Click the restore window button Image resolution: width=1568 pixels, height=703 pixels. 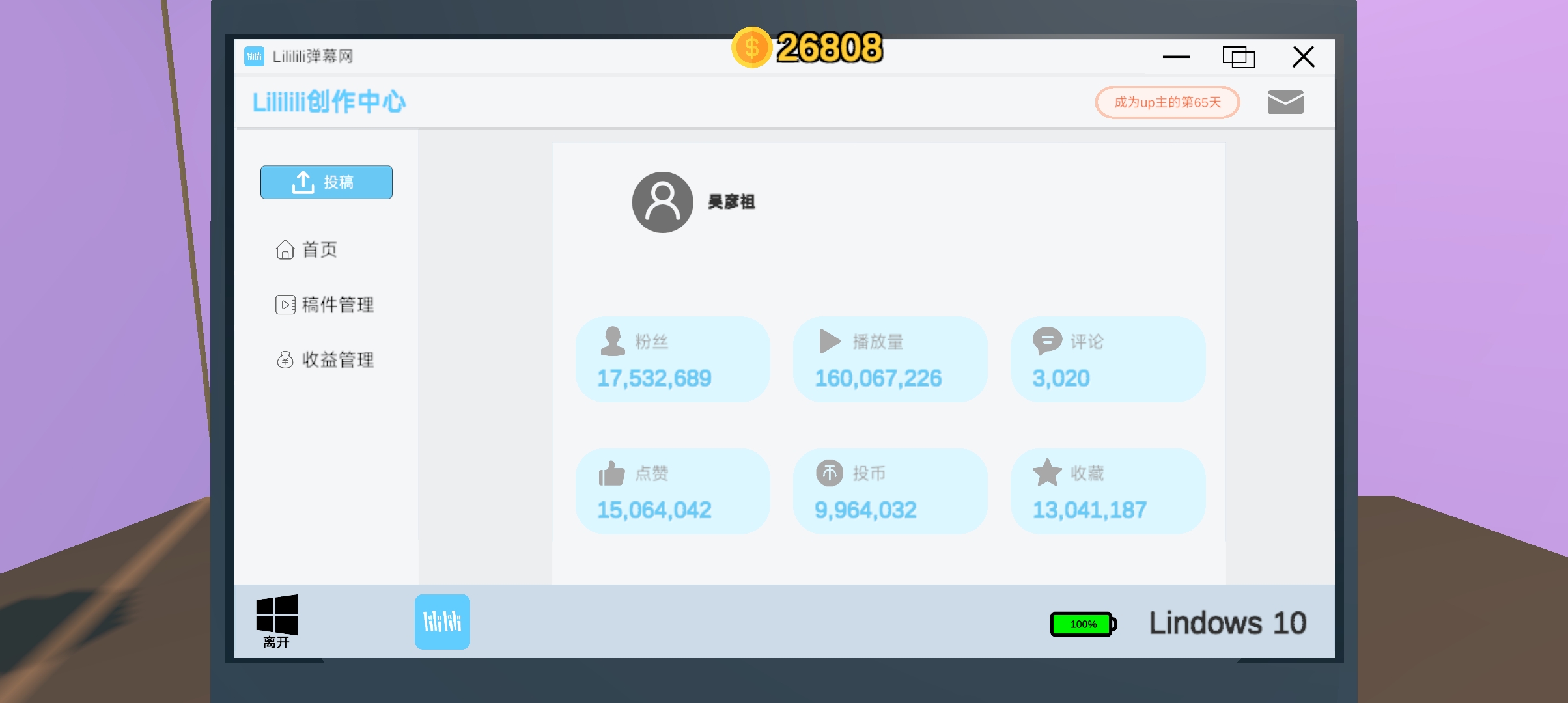coord(1239,57)
